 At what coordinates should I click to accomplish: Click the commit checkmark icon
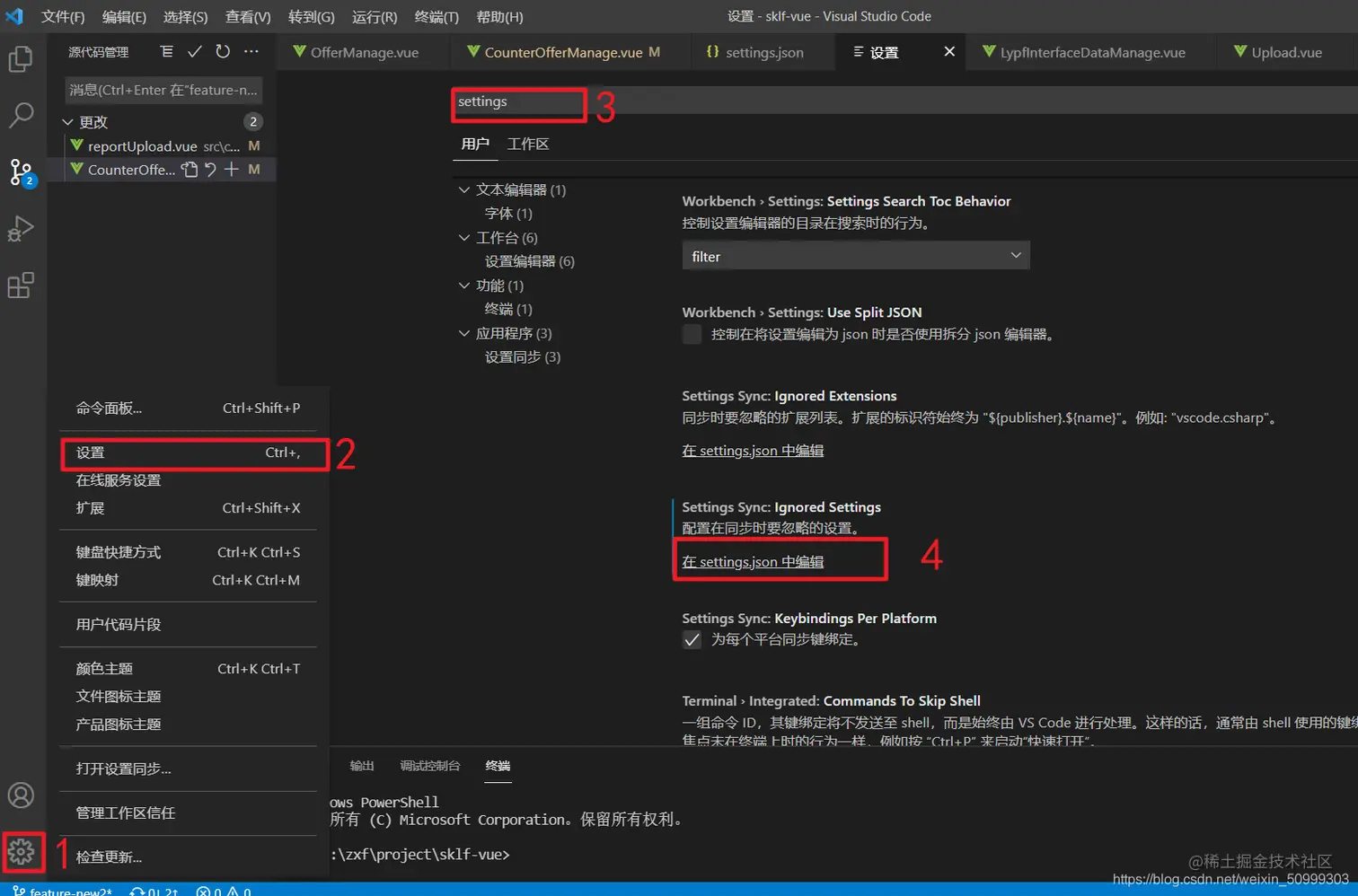tap(194, 52)
